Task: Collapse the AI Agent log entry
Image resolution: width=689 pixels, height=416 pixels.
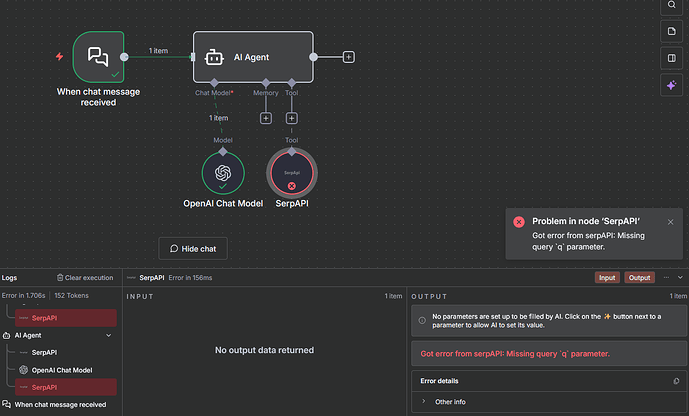Action: [x=108, y=336]
